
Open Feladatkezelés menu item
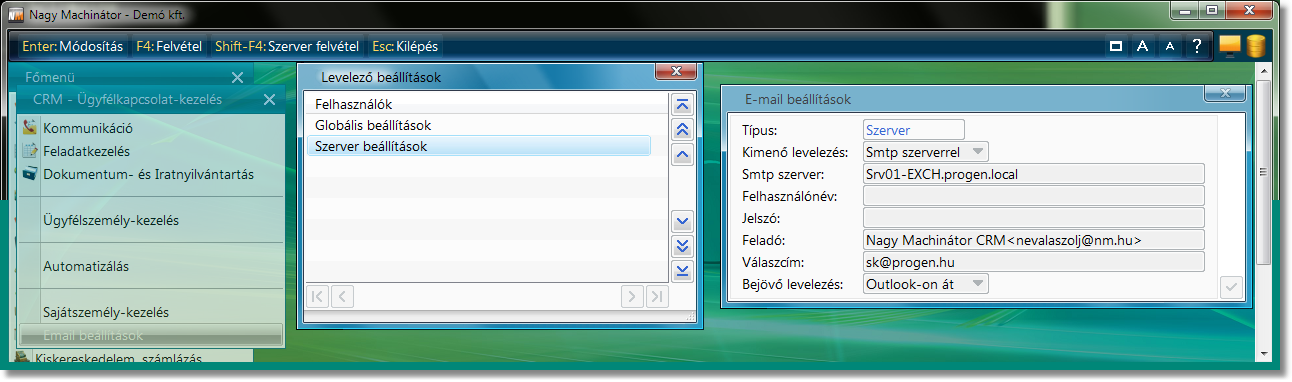(x=87, y=151)
